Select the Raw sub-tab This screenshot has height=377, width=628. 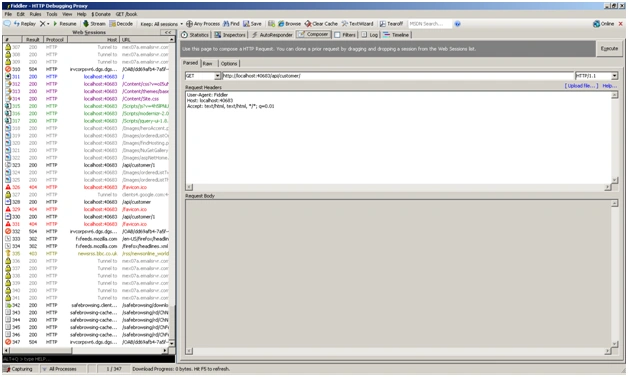(x=207, y=63)
